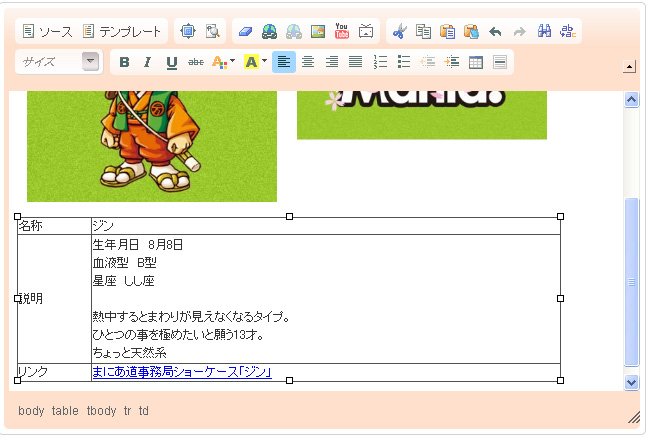Insert a table from toolbar

(476, 62)
